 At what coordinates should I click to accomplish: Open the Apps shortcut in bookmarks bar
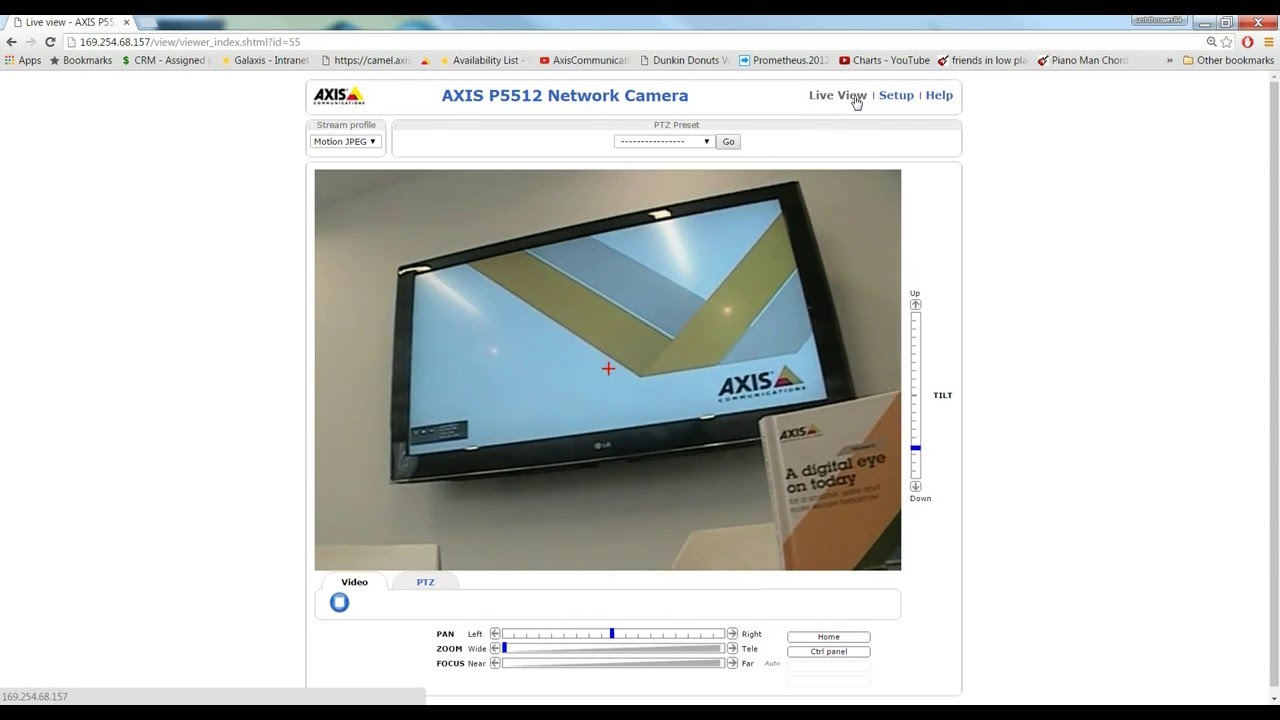tap(23, 60)
